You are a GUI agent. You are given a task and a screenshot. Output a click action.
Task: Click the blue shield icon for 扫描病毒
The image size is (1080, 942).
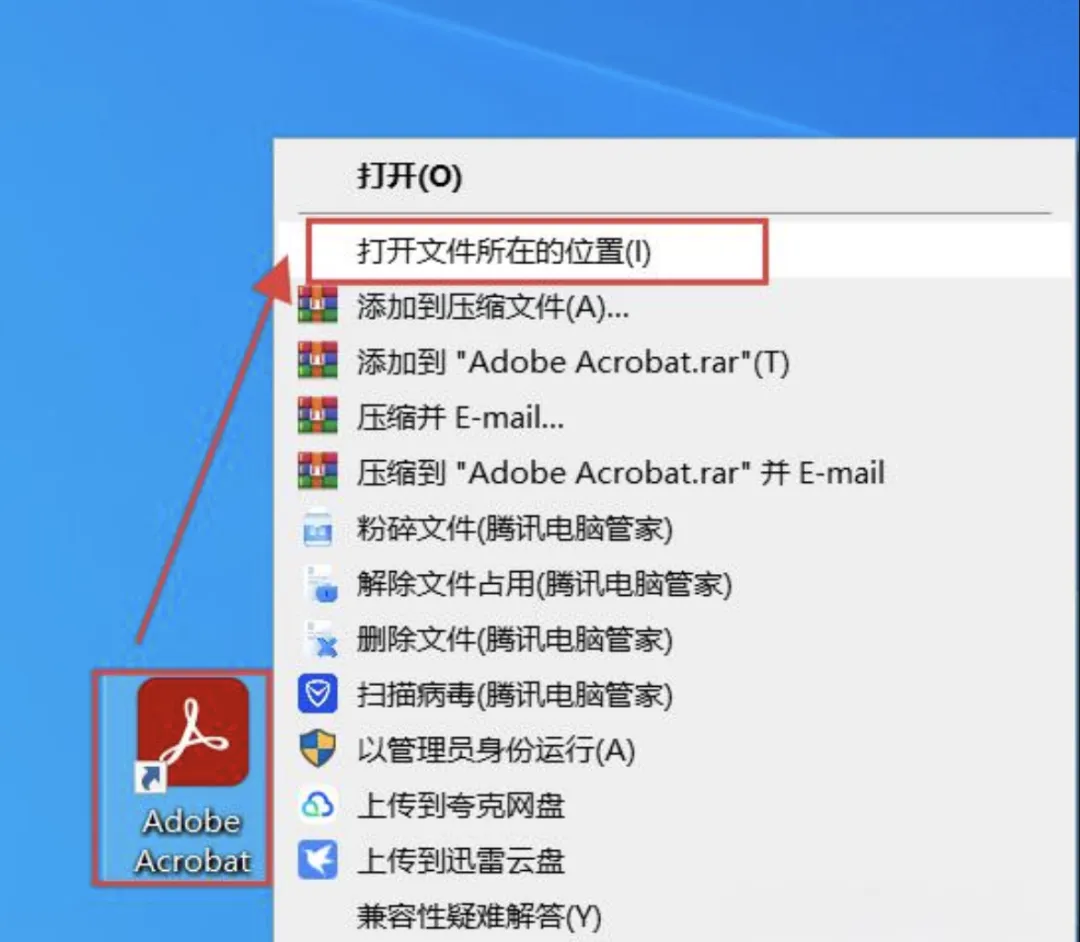tap(318, 693)
